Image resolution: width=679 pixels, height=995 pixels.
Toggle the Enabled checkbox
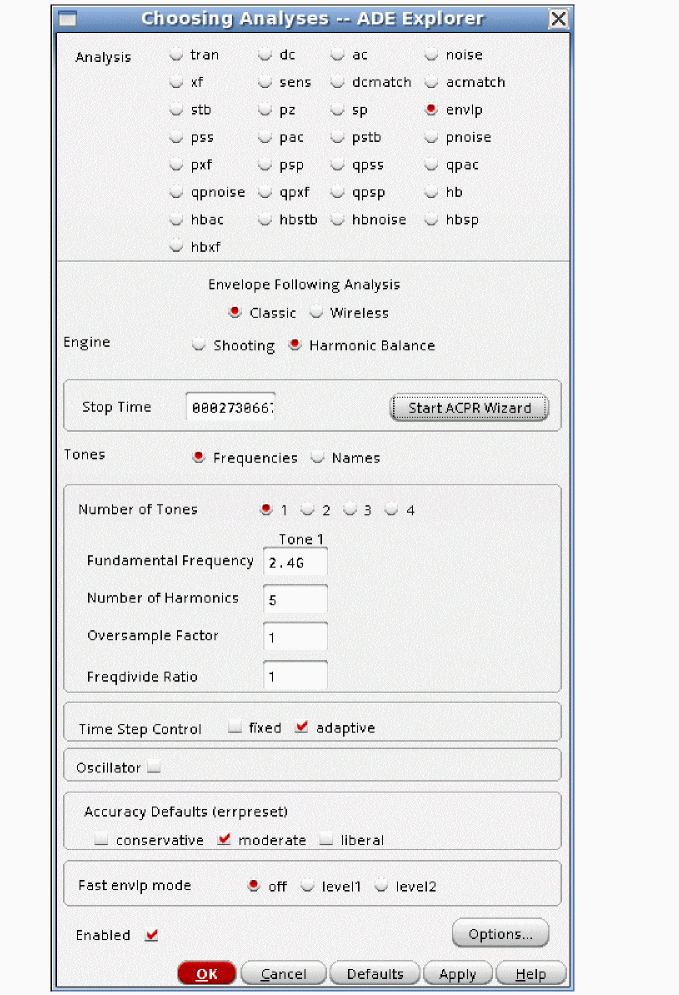click(x=152, y=936)
